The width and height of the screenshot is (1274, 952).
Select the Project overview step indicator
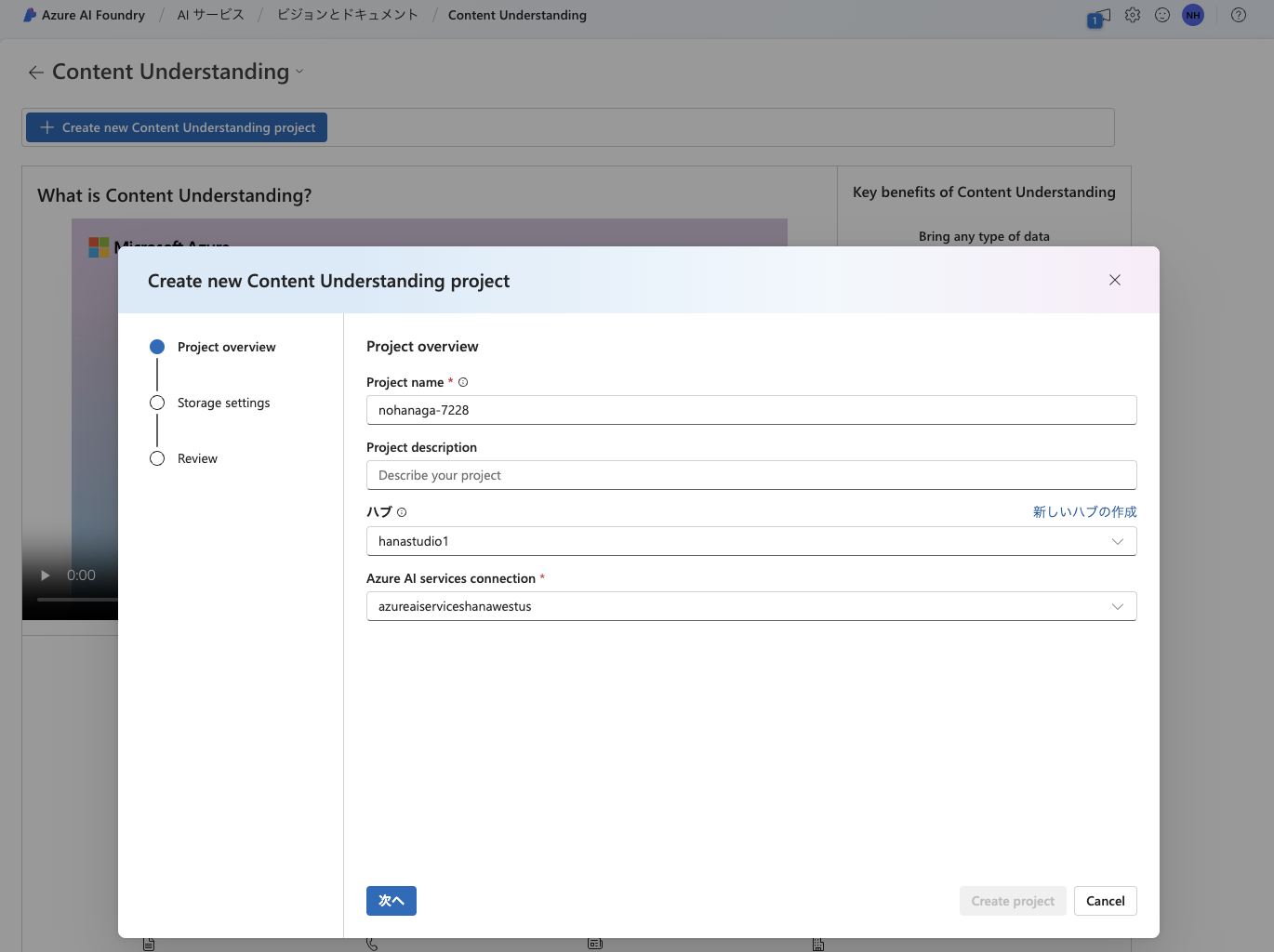tap(156, 346)
